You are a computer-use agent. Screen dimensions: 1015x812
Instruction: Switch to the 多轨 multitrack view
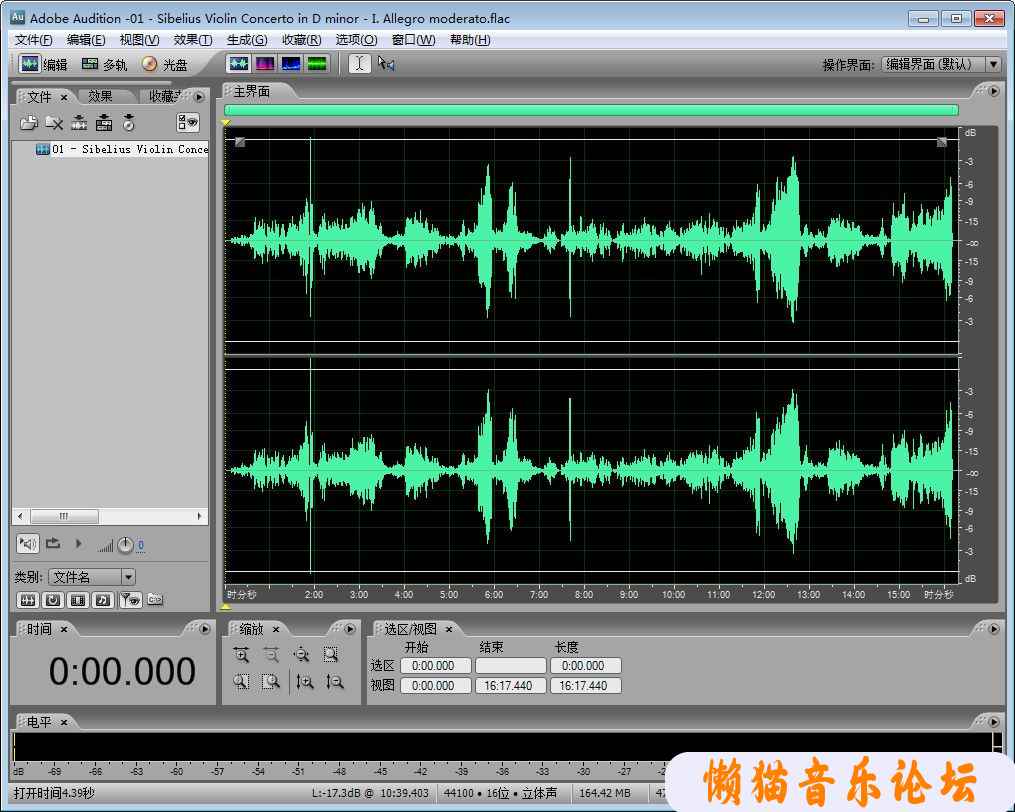pyautogui.click(x=104, y=64)
